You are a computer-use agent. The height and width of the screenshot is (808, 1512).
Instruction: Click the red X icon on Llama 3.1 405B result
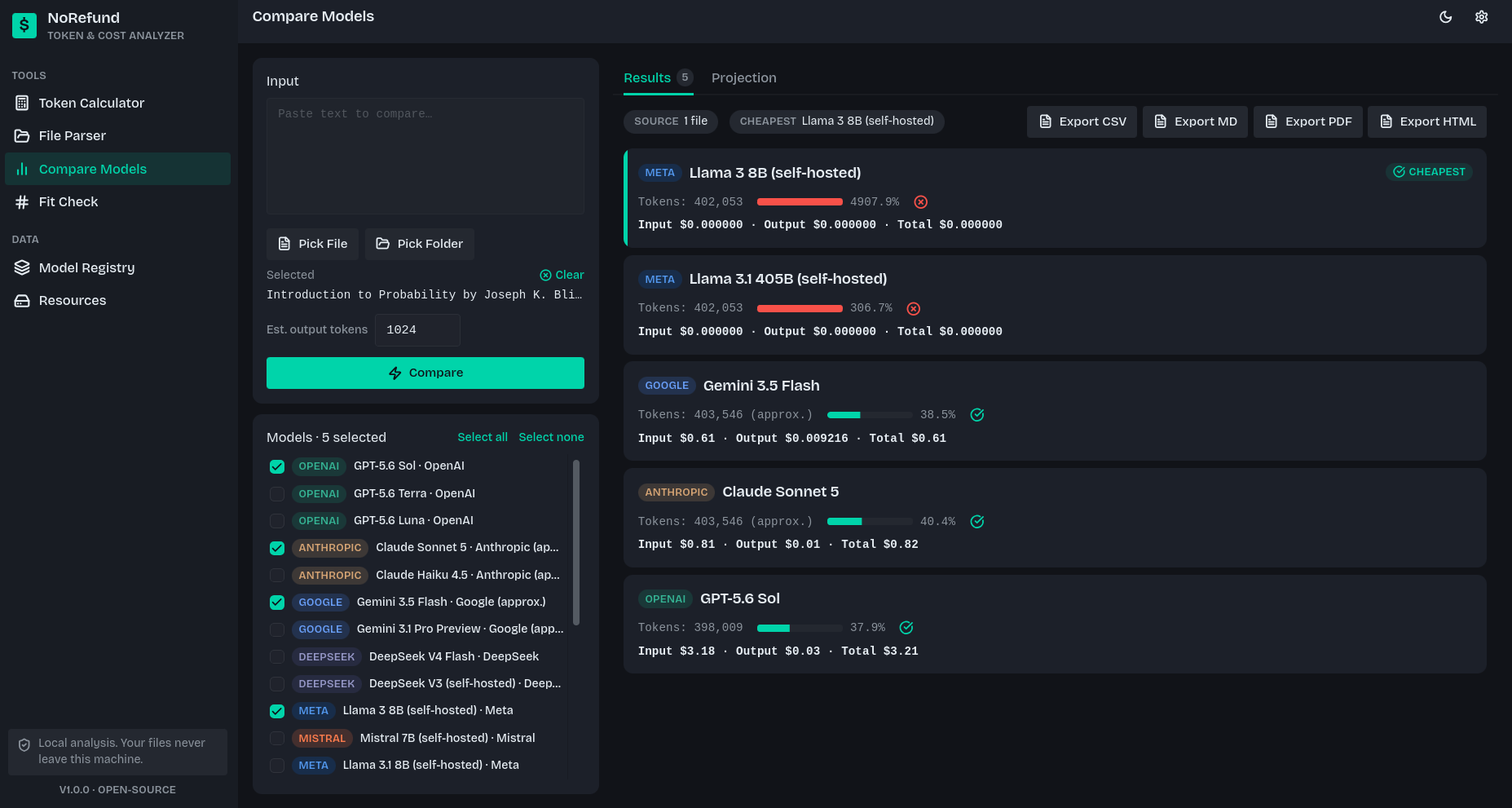coord(914,308)
